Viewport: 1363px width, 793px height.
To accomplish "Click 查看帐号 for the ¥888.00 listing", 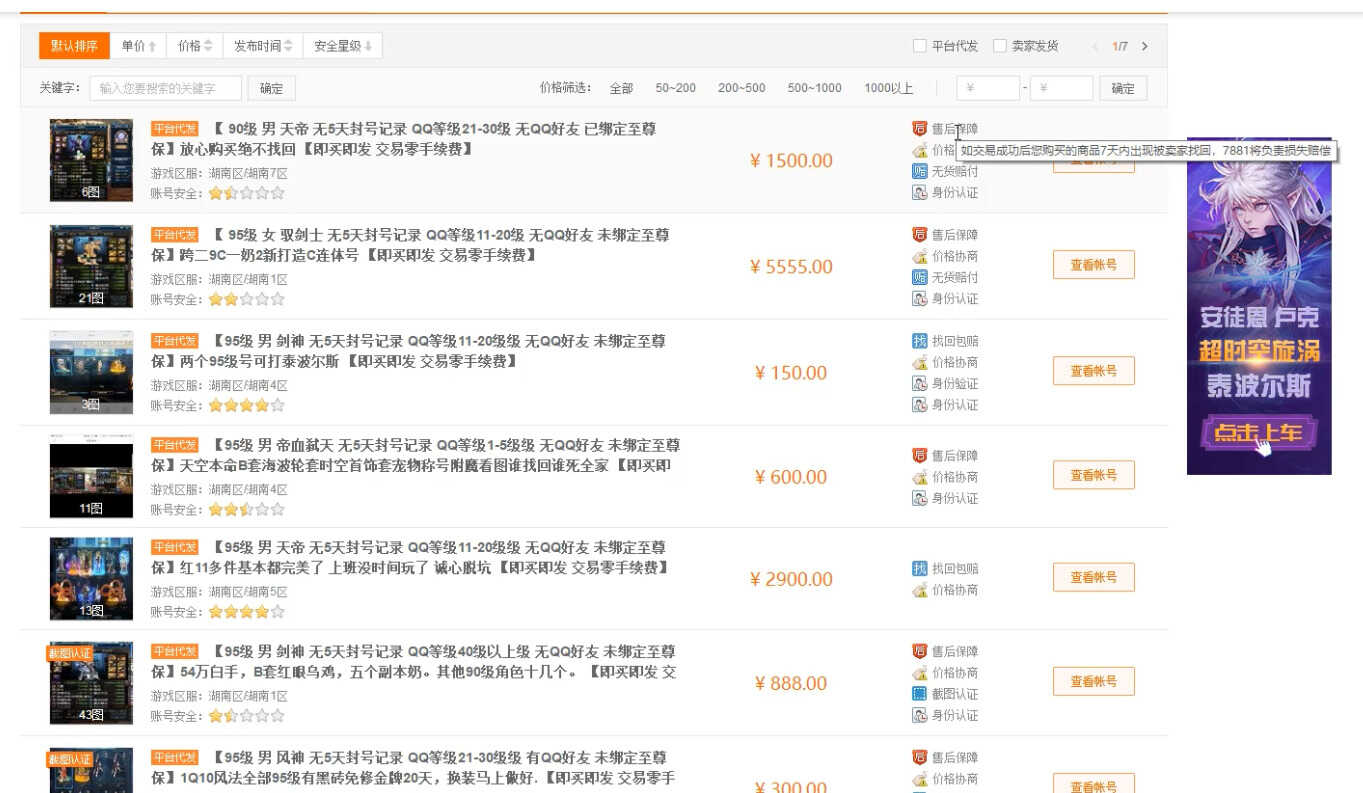I will 1093,681.
